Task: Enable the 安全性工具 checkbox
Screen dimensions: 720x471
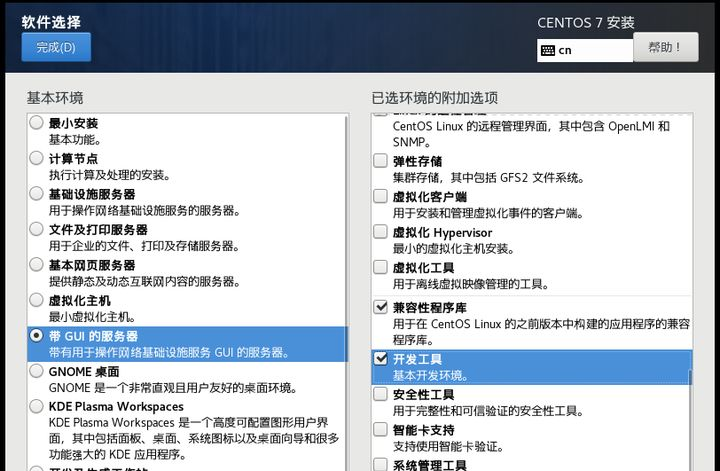Action: coord(380,394)
